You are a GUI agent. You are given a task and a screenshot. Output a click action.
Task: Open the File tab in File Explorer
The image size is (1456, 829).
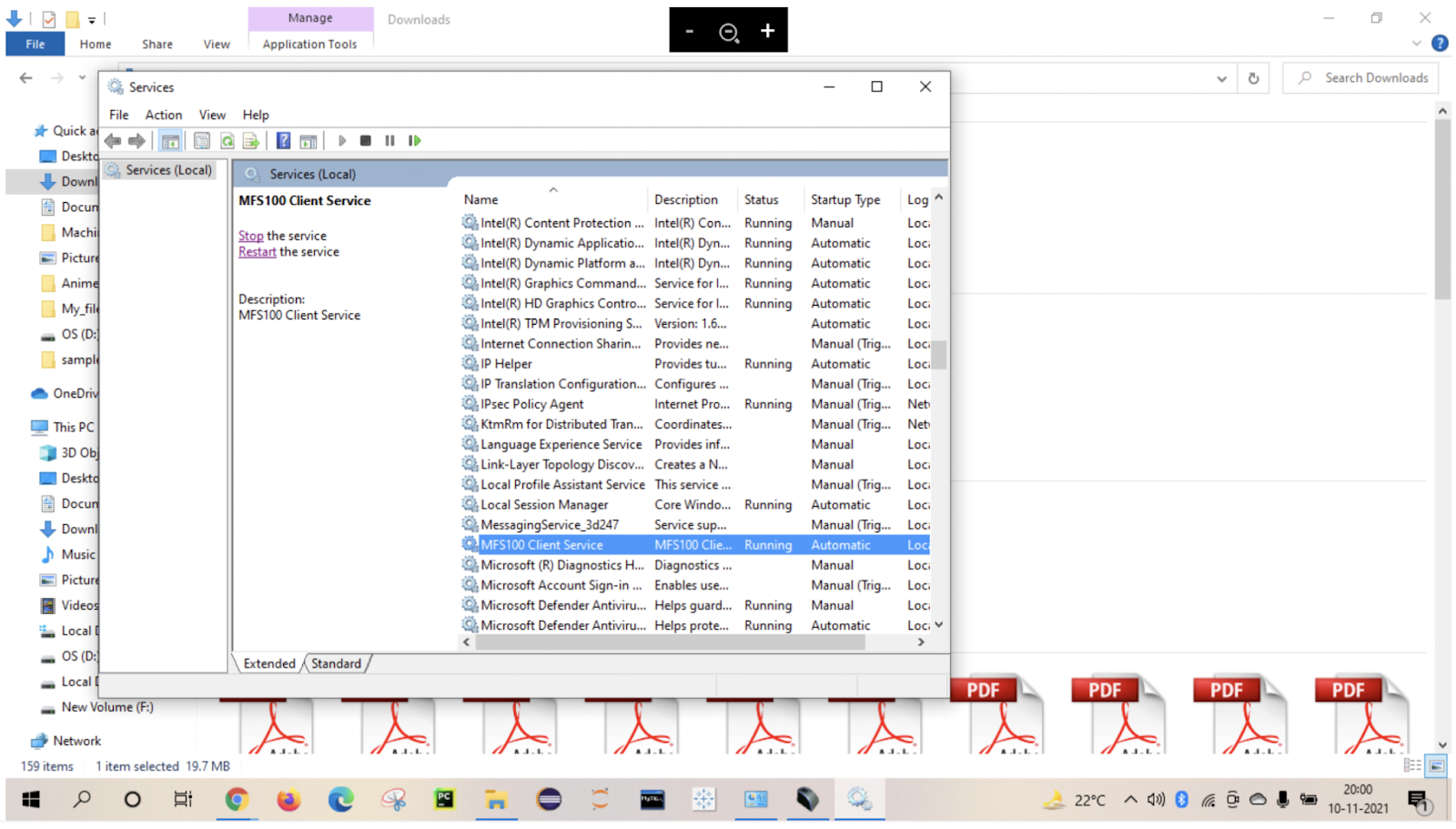click(x=35, y=44)
